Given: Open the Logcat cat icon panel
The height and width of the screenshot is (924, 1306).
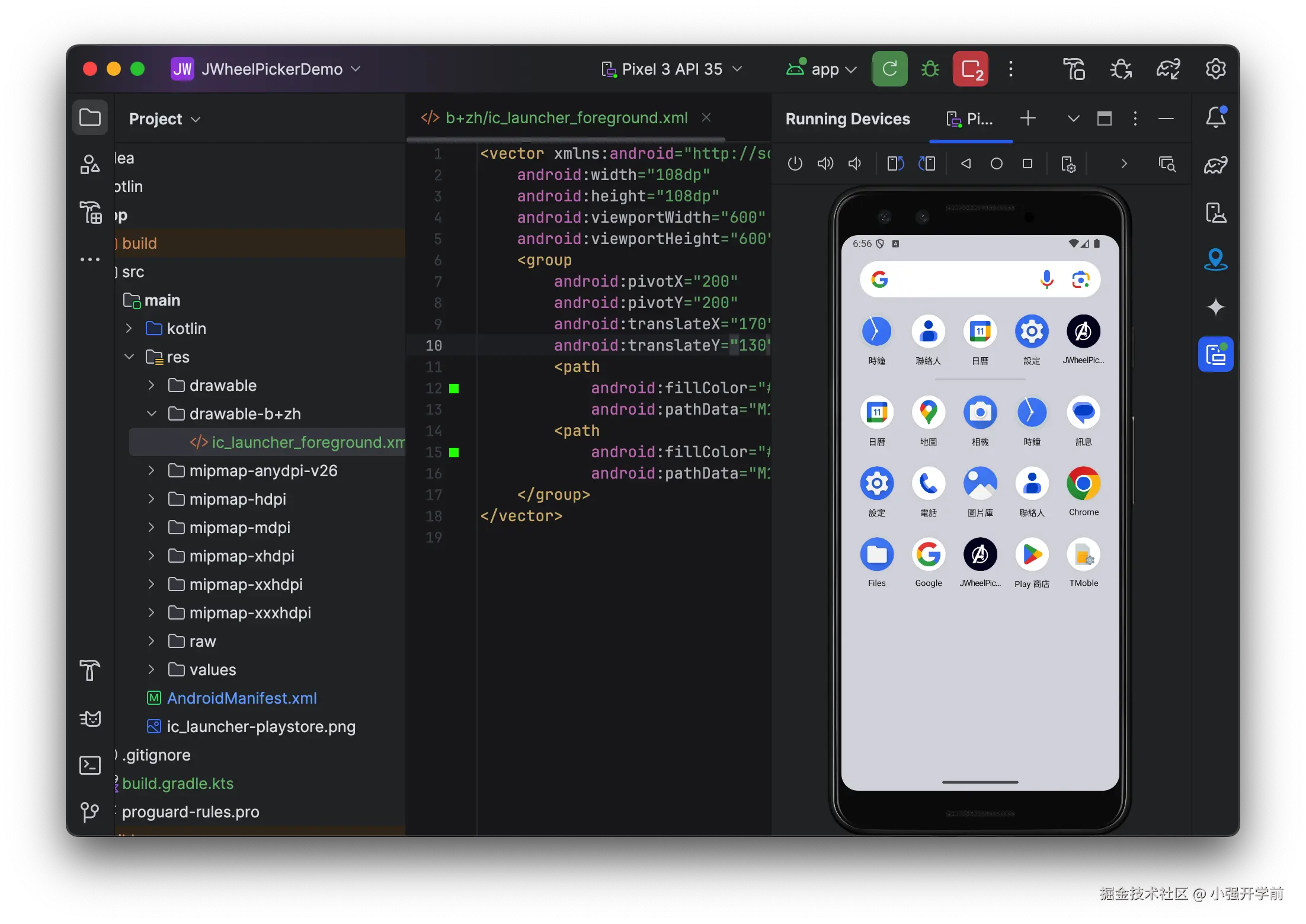Looking at the screenshot, I should tap(90, 718).
